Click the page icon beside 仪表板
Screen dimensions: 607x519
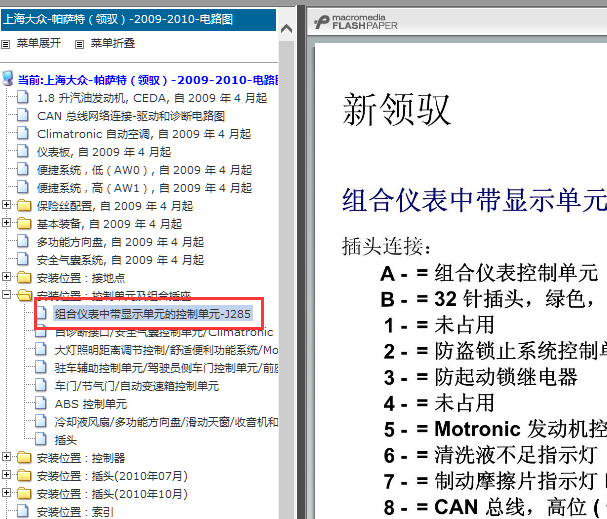[x=23, y=151]
